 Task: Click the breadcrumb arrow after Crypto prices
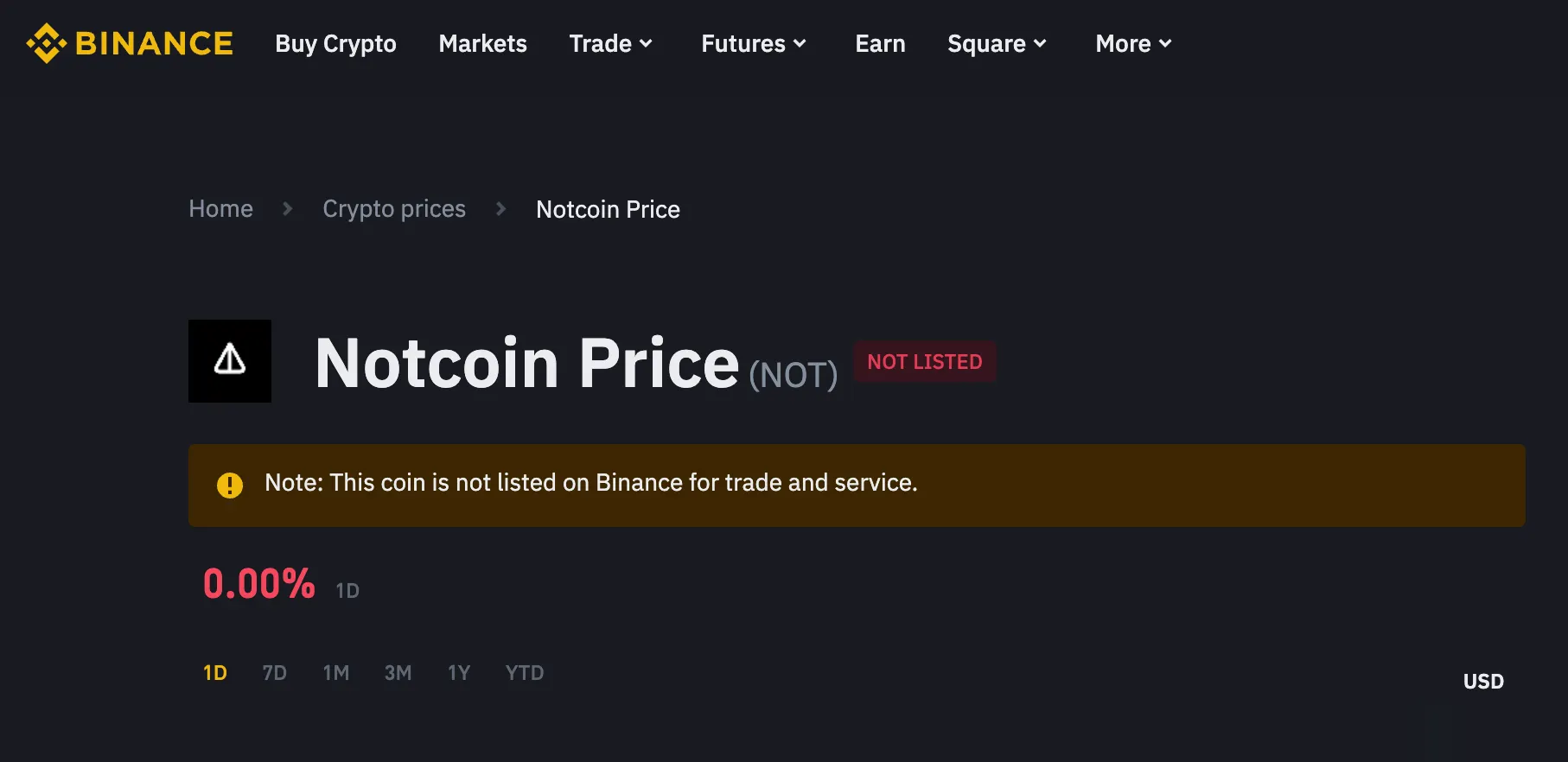(500, 209)
